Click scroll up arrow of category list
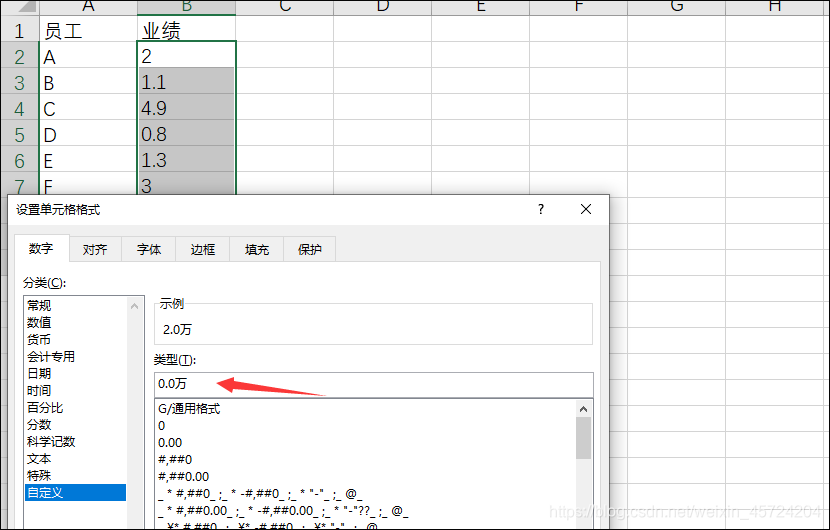Viewport: 830px width, 530px height. (x=134, y=306)
